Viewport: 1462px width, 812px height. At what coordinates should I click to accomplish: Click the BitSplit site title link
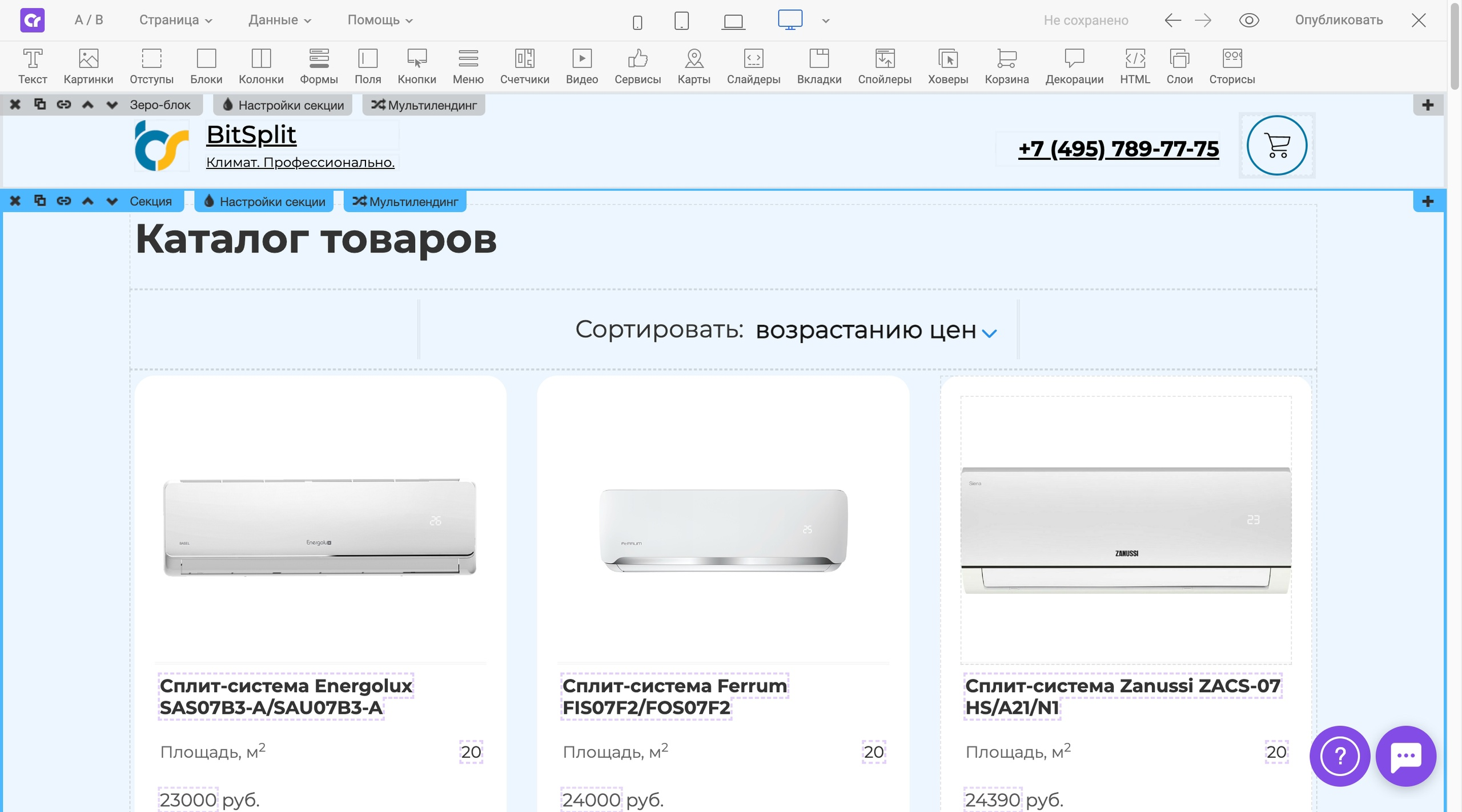[251, 135]
